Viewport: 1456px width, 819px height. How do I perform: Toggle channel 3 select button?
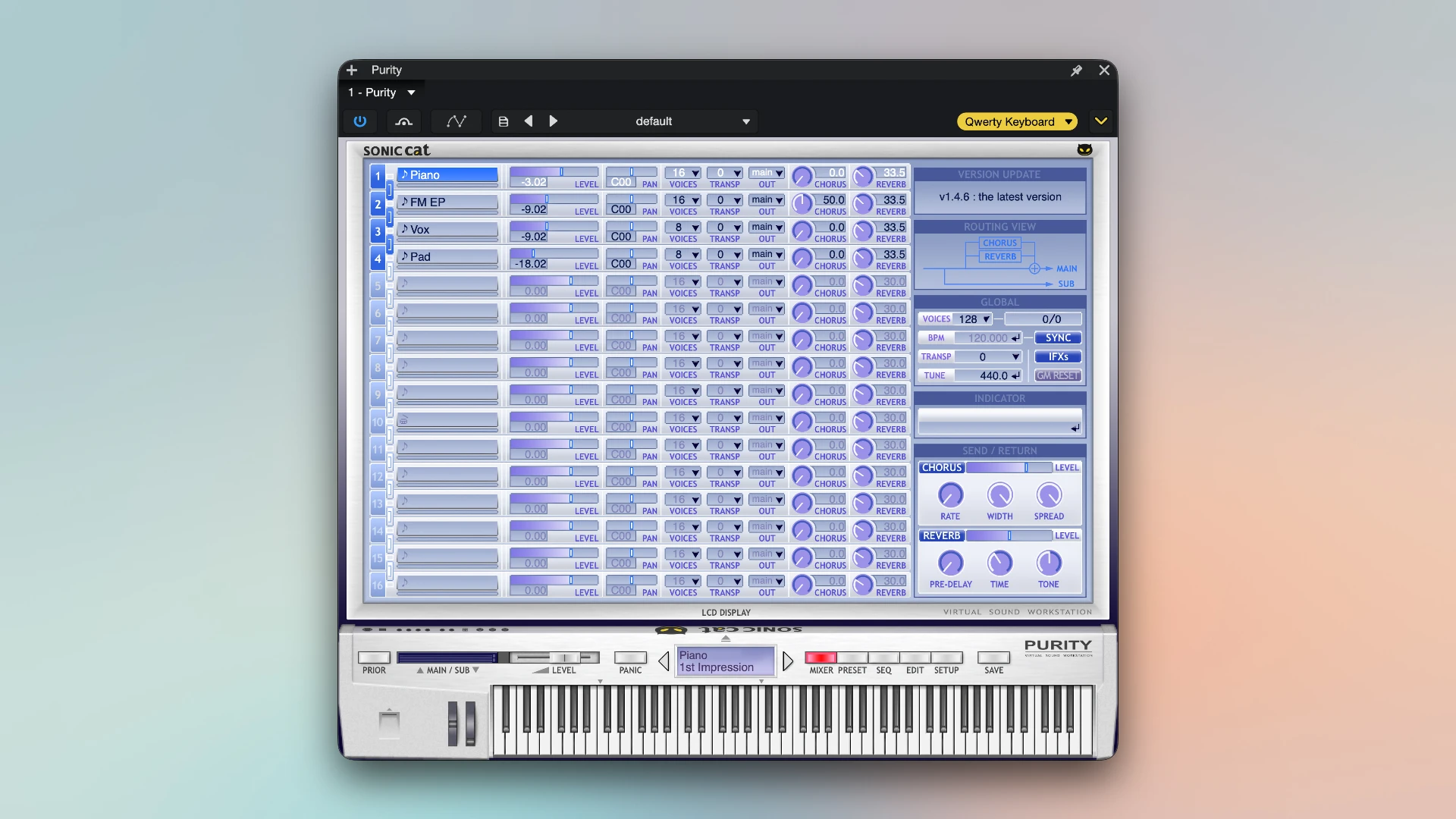point(378,231)
